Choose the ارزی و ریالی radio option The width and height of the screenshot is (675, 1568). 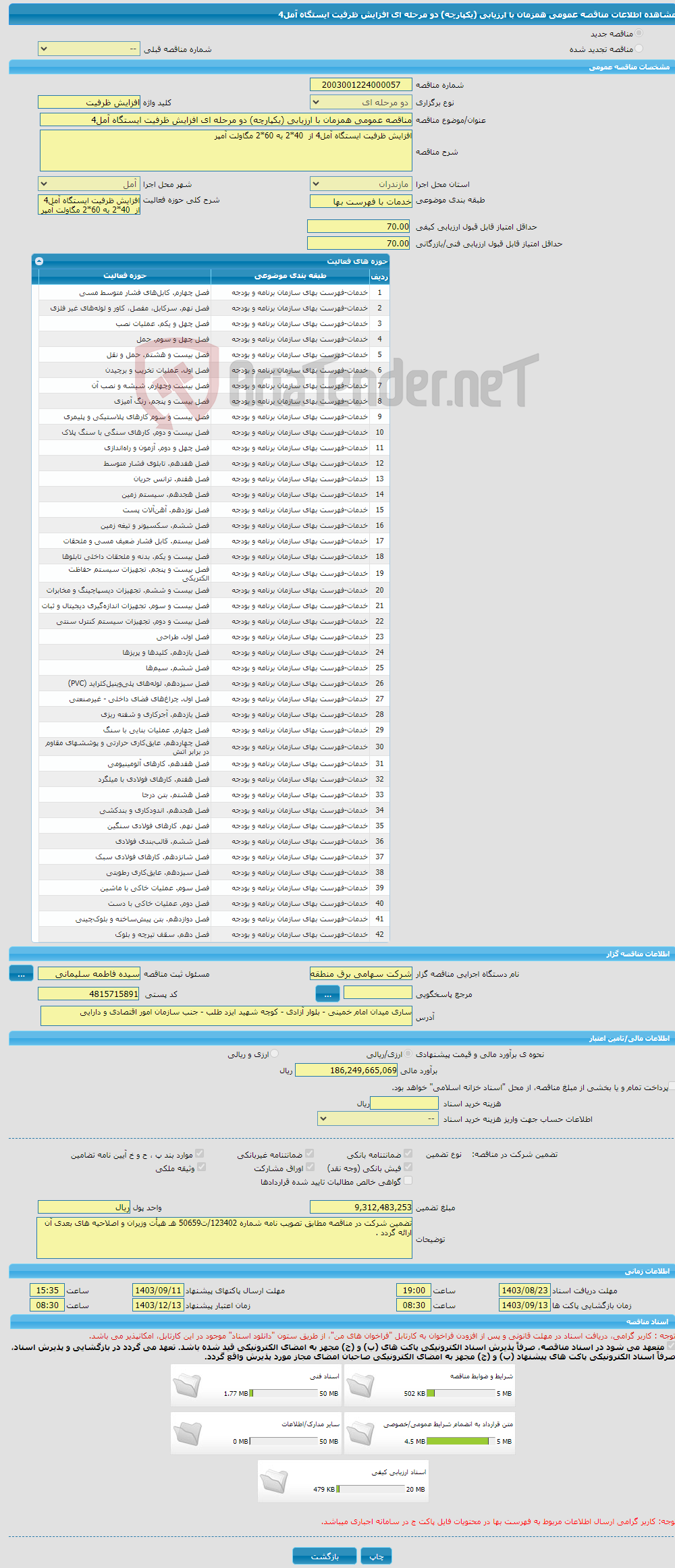click(274, 1054)
